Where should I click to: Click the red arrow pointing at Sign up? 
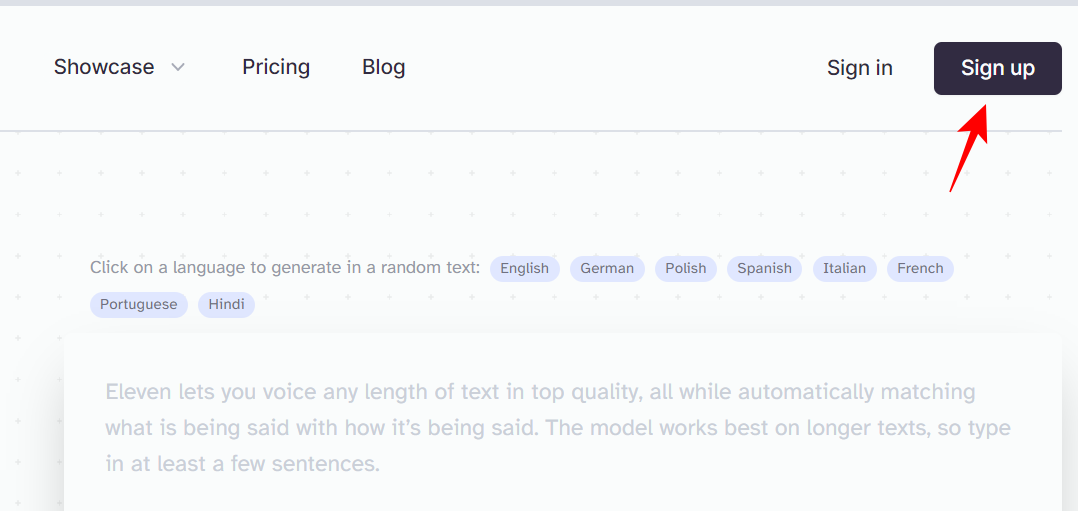[x=968, y=147]
